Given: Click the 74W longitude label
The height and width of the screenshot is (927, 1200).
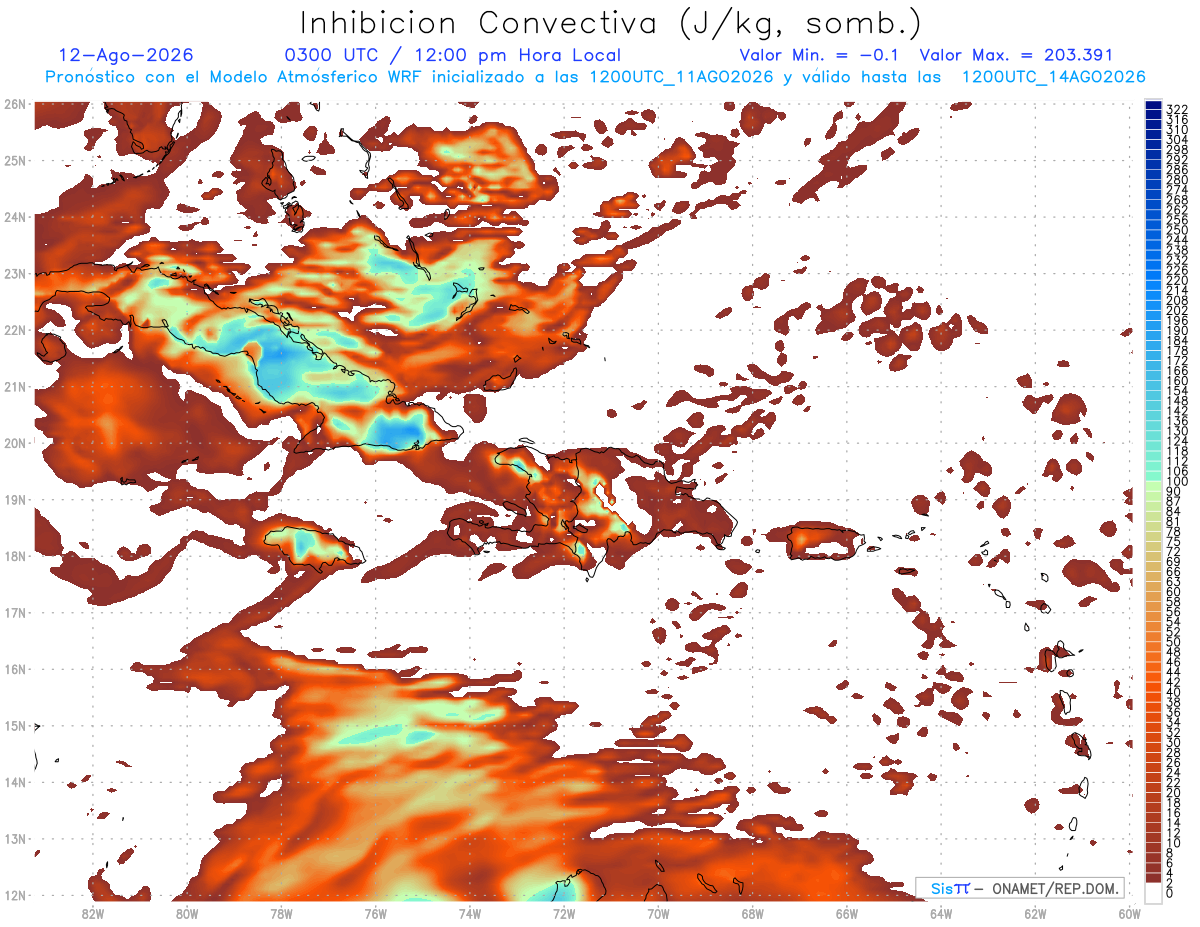Looking at the screenshot, I should (470, 913).
